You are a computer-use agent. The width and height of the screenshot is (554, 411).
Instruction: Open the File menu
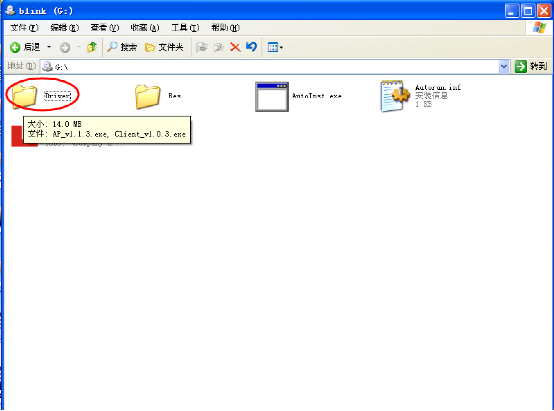(24, 28)
